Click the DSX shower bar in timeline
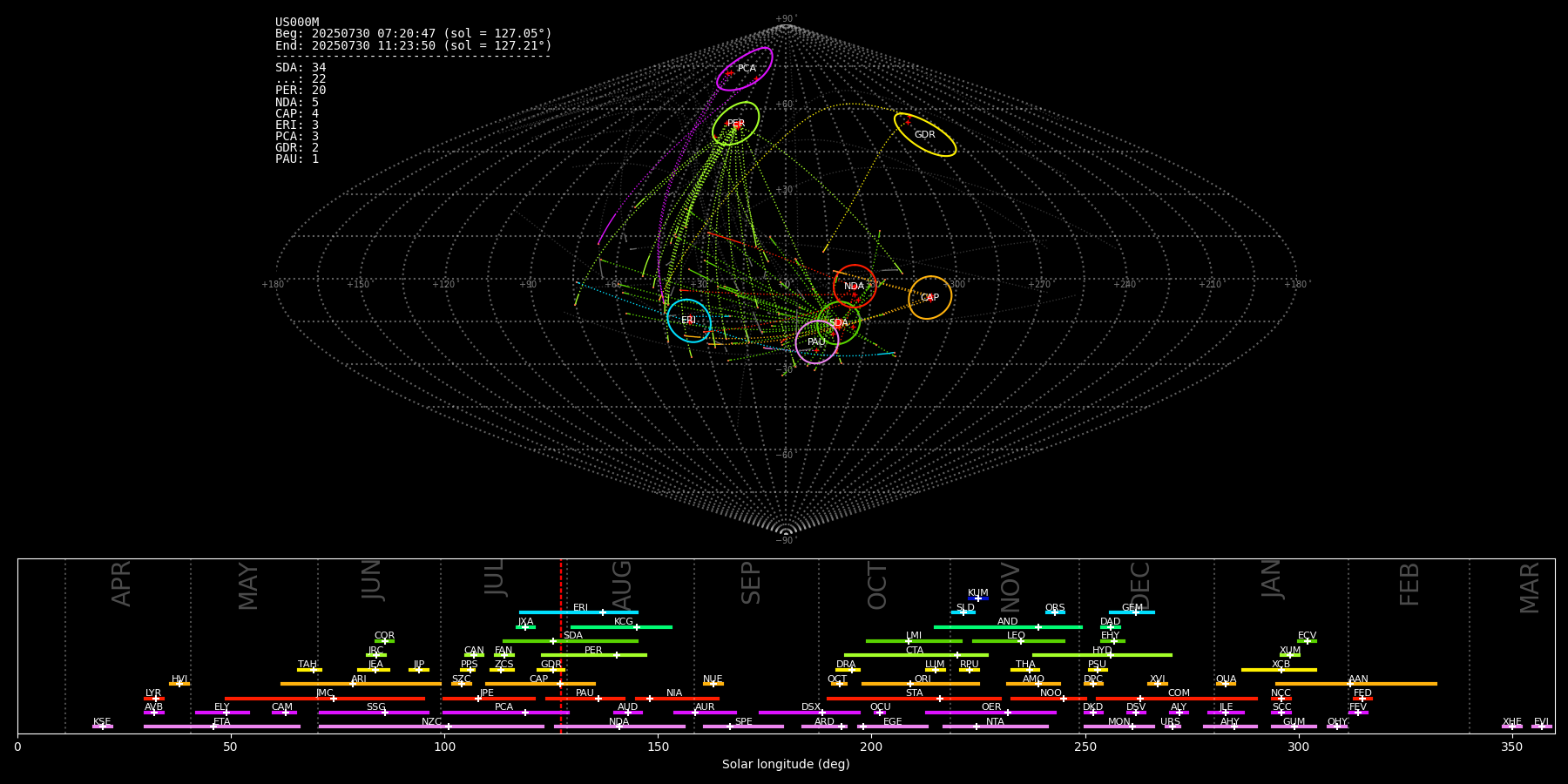This screenshot has width=1568, height=784. (809, 713)
